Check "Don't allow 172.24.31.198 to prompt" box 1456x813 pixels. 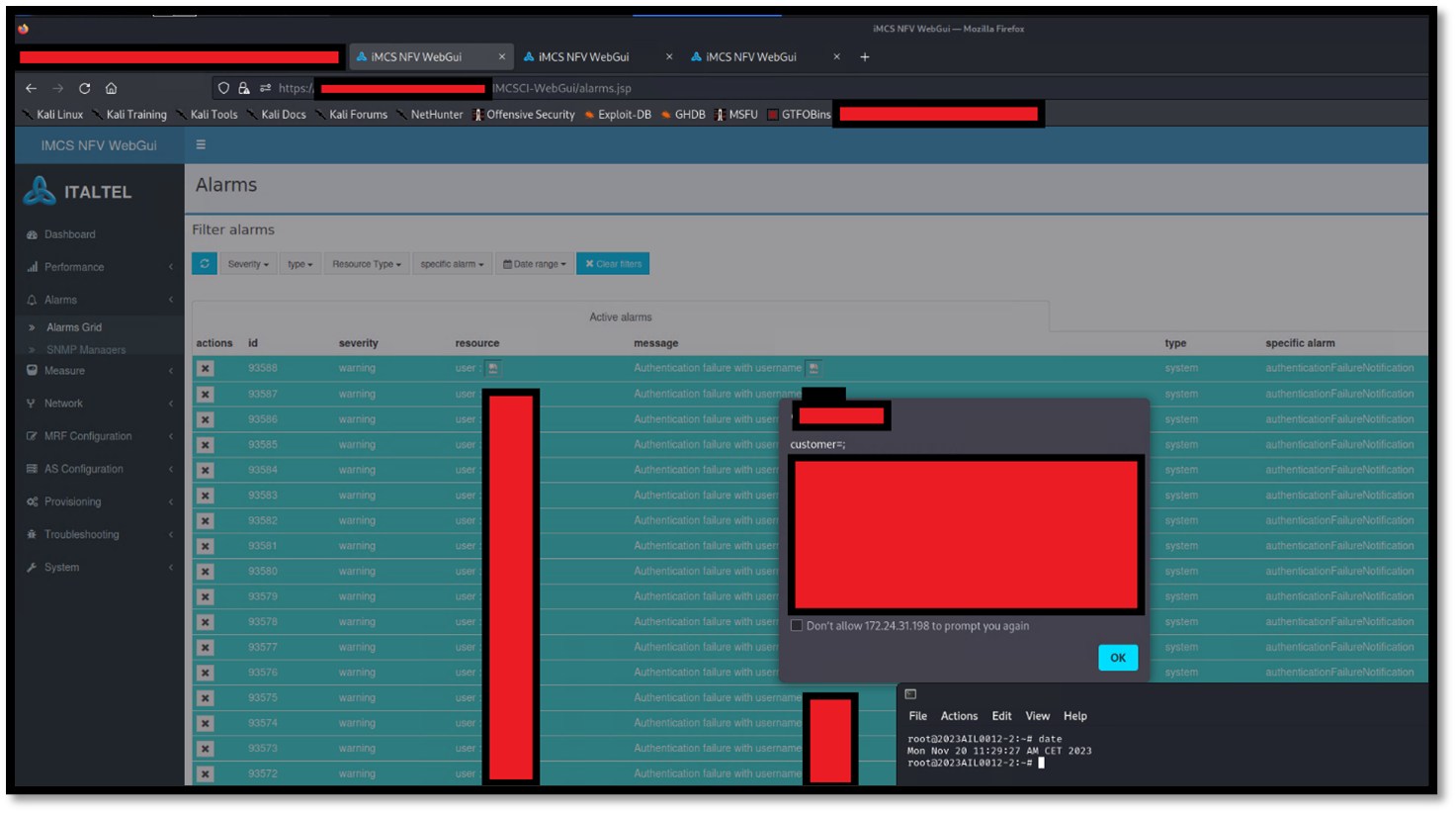pyautogui.click(x=797, y=626)
